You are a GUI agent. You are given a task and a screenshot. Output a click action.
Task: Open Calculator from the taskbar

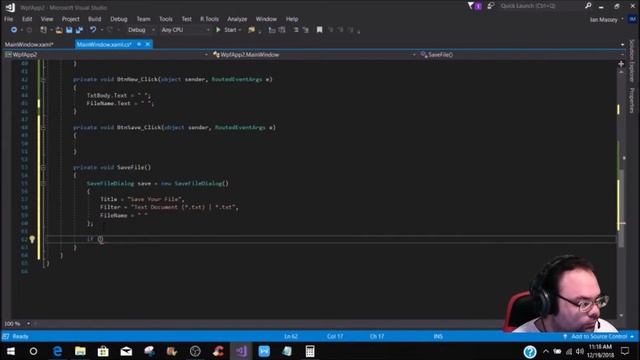point(310,351)
